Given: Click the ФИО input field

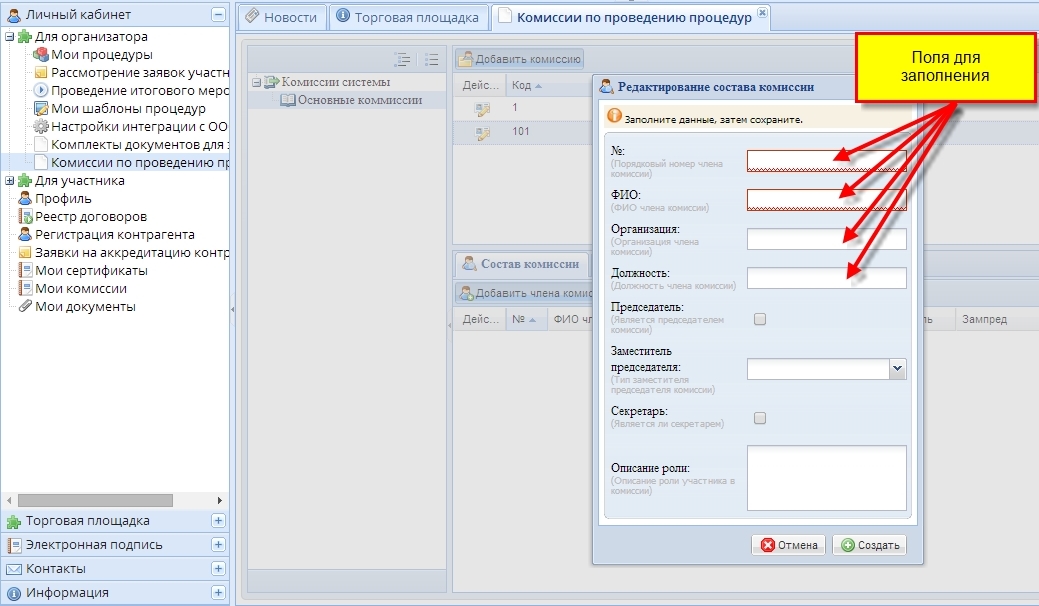Looking at the screenshot, I should pos(826,199).
